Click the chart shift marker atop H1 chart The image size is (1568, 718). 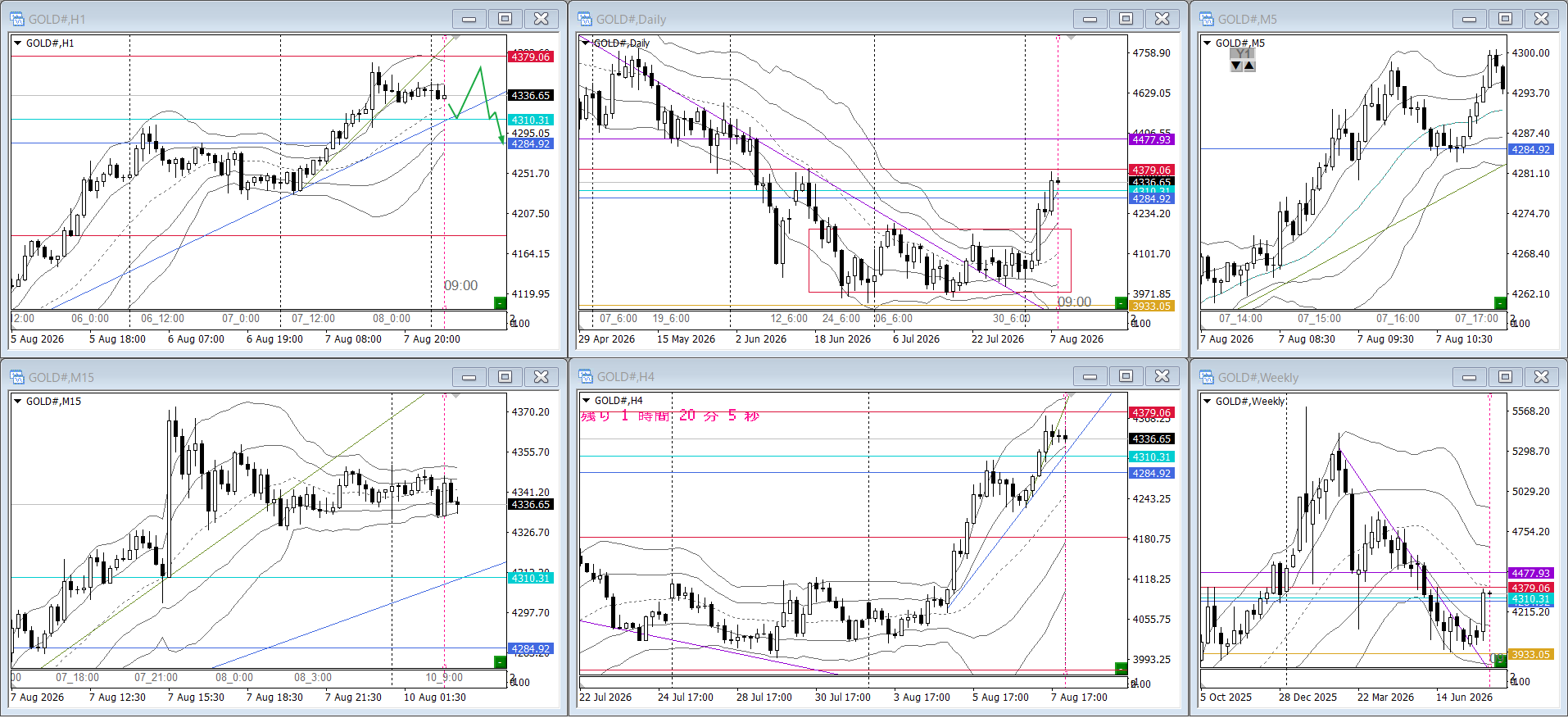click(455, 38)
